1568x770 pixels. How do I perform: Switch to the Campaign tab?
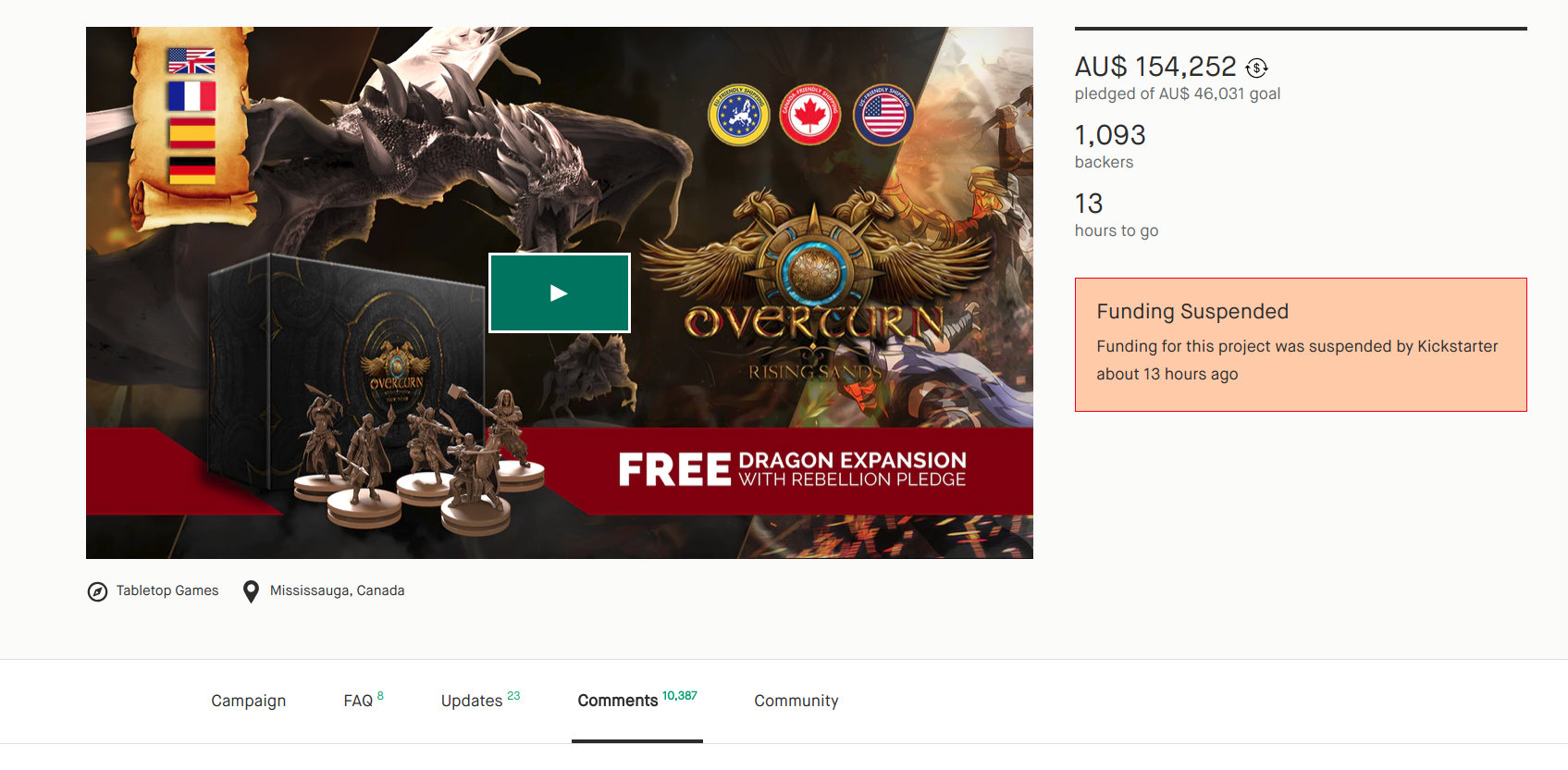click(248, 701)
